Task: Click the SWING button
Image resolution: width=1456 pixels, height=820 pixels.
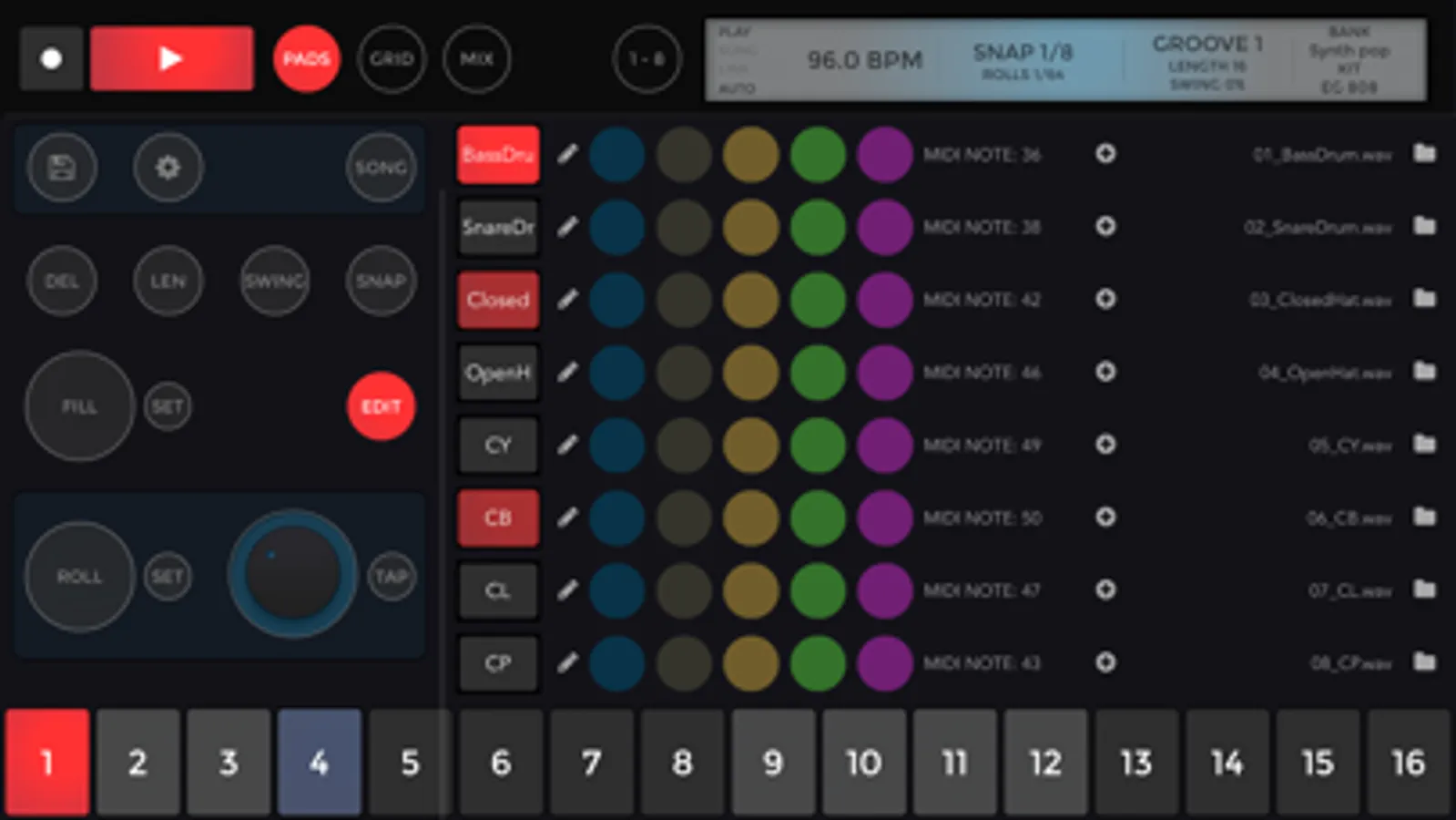Action: pos(274,281)
